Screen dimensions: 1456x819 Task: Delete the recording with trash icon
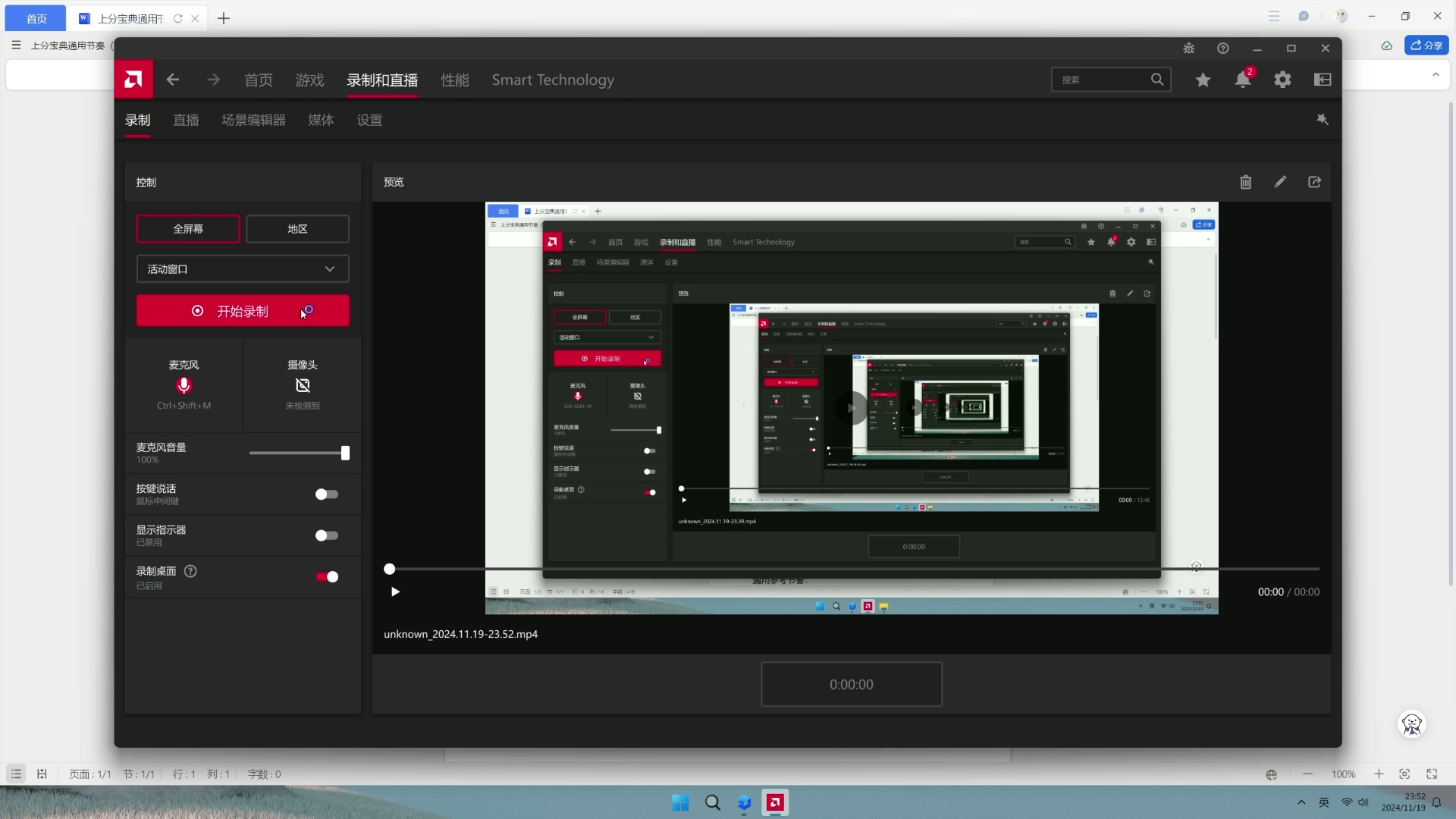[x=1245, y=182]
